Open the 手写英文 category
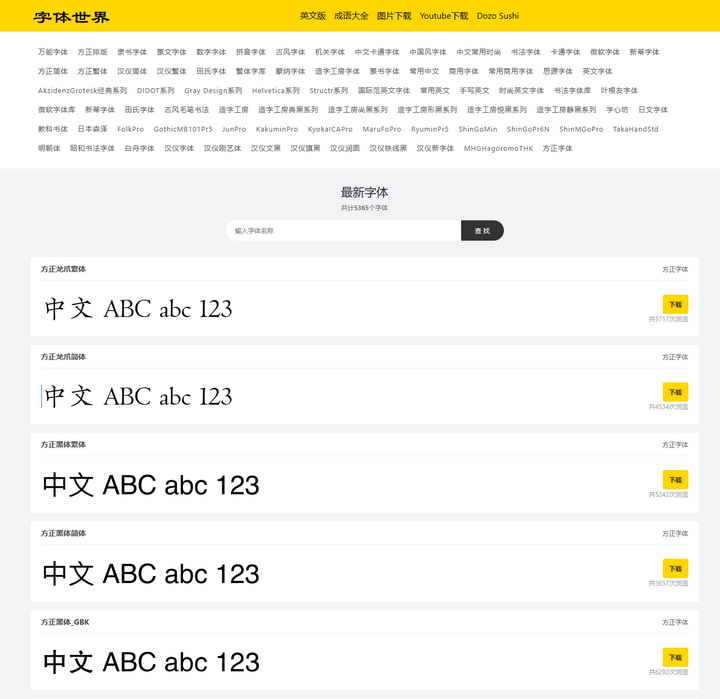This screenshot has height=699, width=720. [474, 90]
